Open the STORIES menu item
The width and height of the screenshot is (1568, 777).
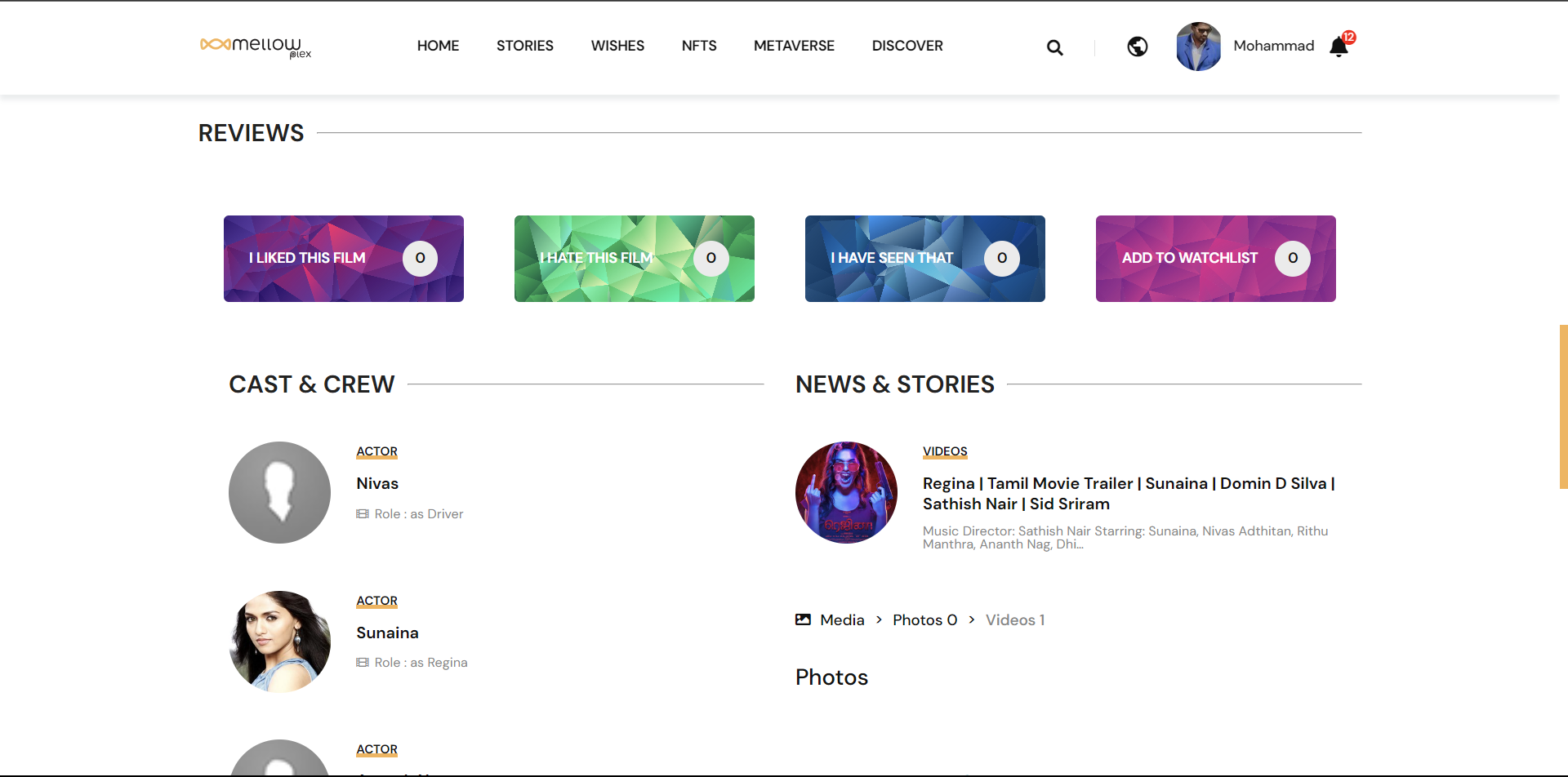click(524, 46)
